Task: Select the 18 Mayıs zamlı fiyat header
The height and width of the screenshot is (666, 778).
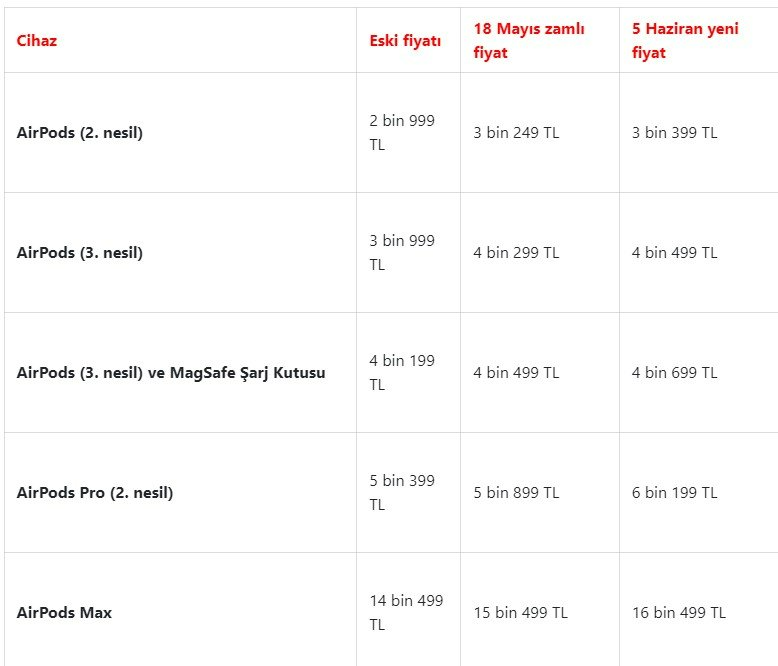Action: pyautogui.click(x=529, y=41)
